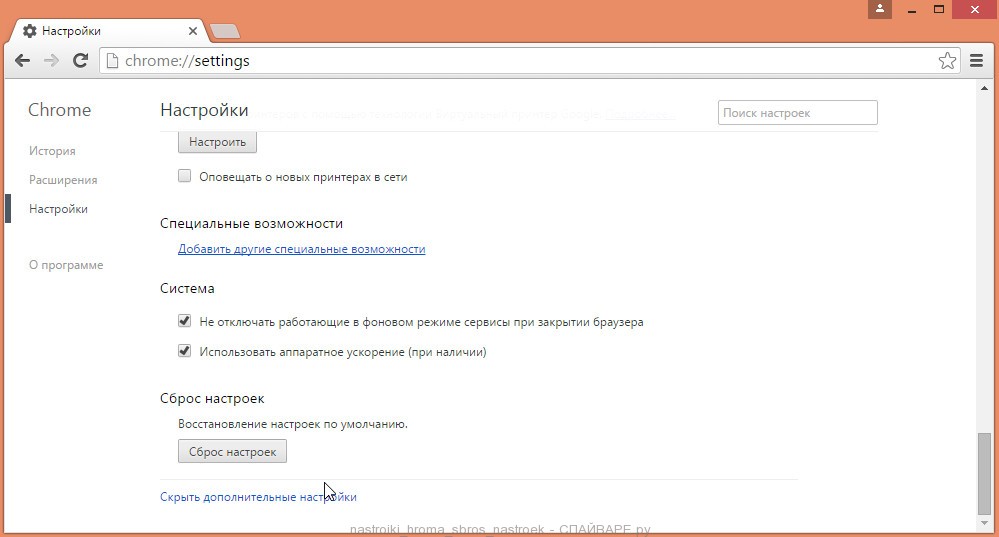Image resolution: width=999 pixels, height=537 pixels.
Task: Click the user profile icon
Action: click(x=880, y=9)
